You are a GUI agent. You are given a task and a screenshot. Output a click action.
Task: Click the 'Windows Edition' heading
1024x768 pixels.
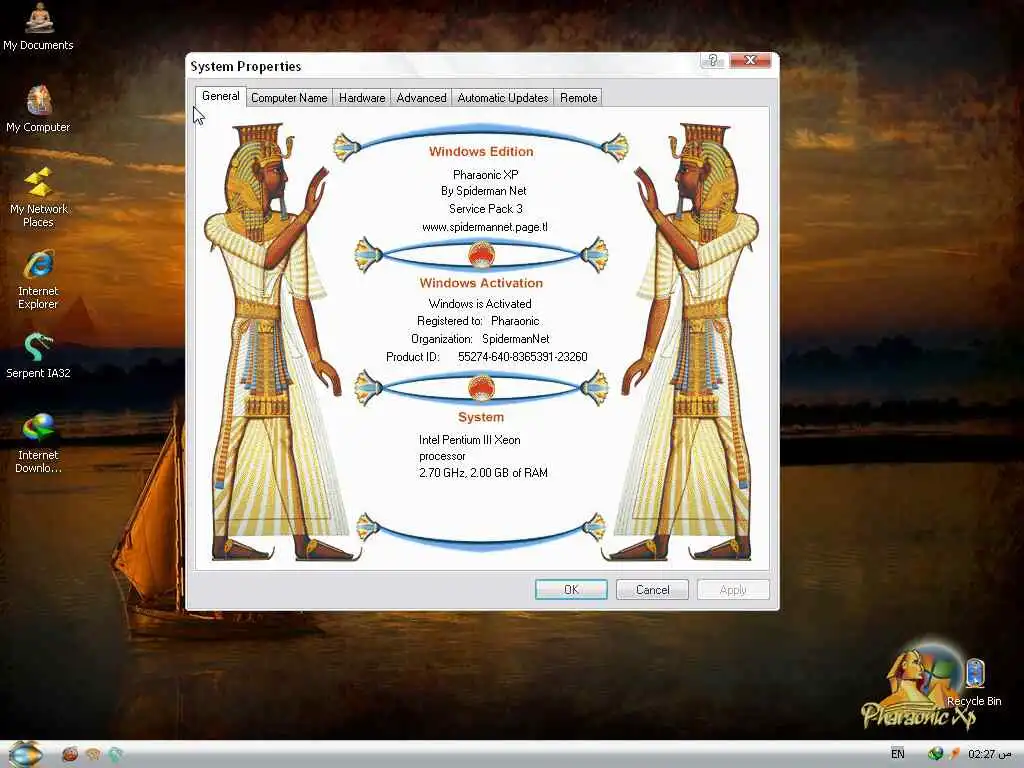point(481,152)
